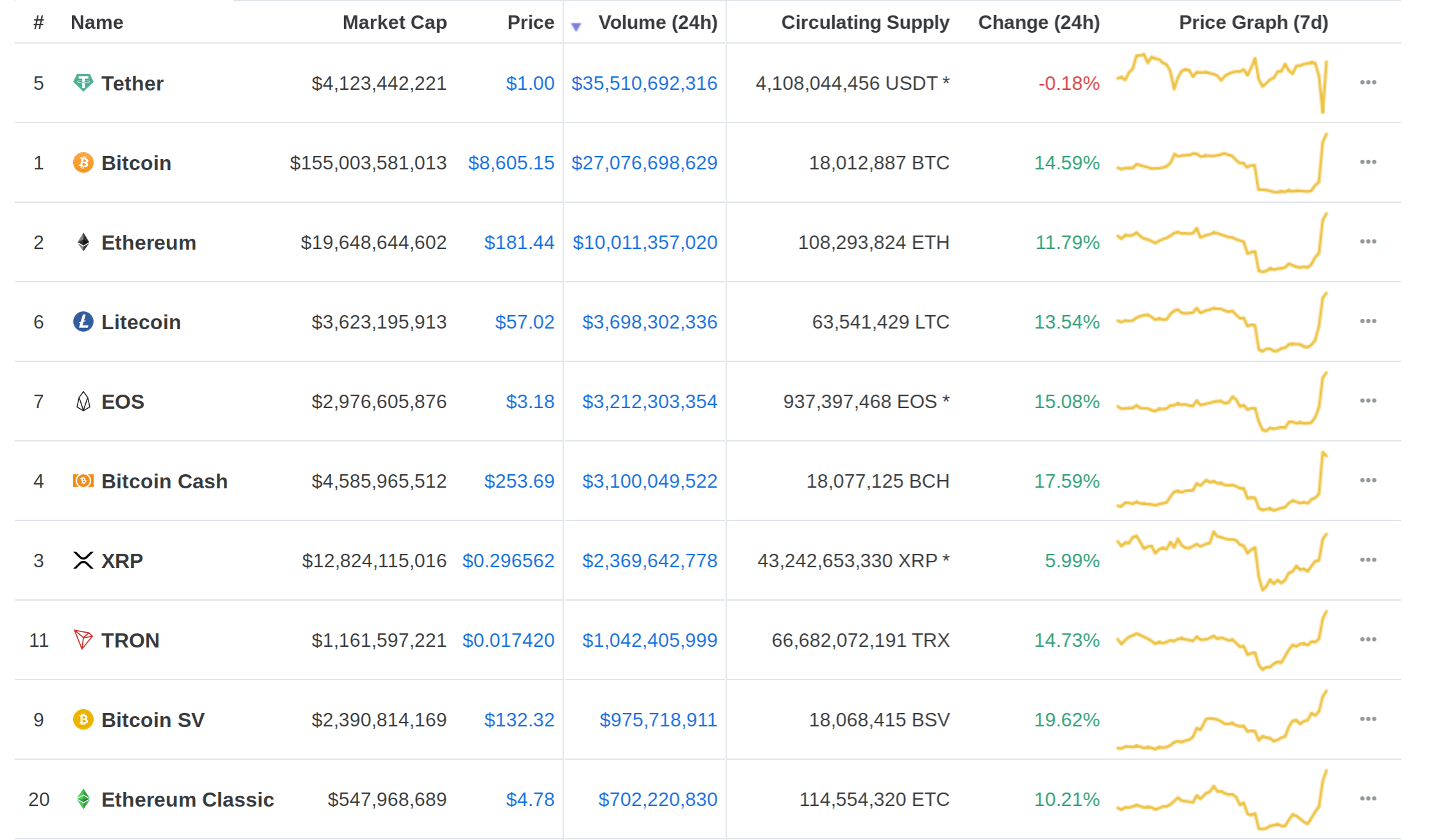Click Litecoin volume $3,698,302,336
The image size is (1429, 840).
[x=649, y=322]
